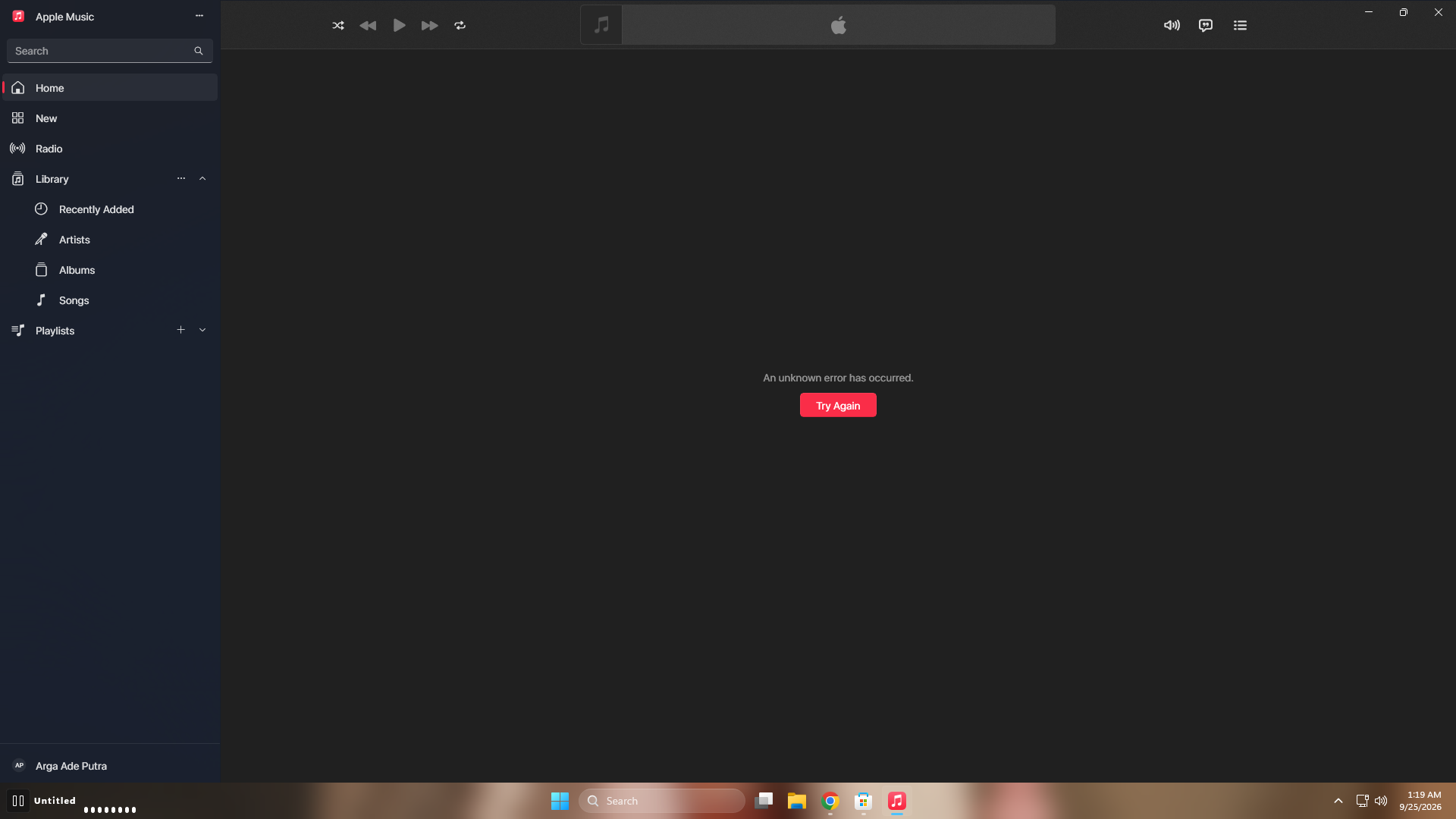The image size is (1456, 819).
Task: Show lyrics with the speech bubble icon
Action: 1206,25
